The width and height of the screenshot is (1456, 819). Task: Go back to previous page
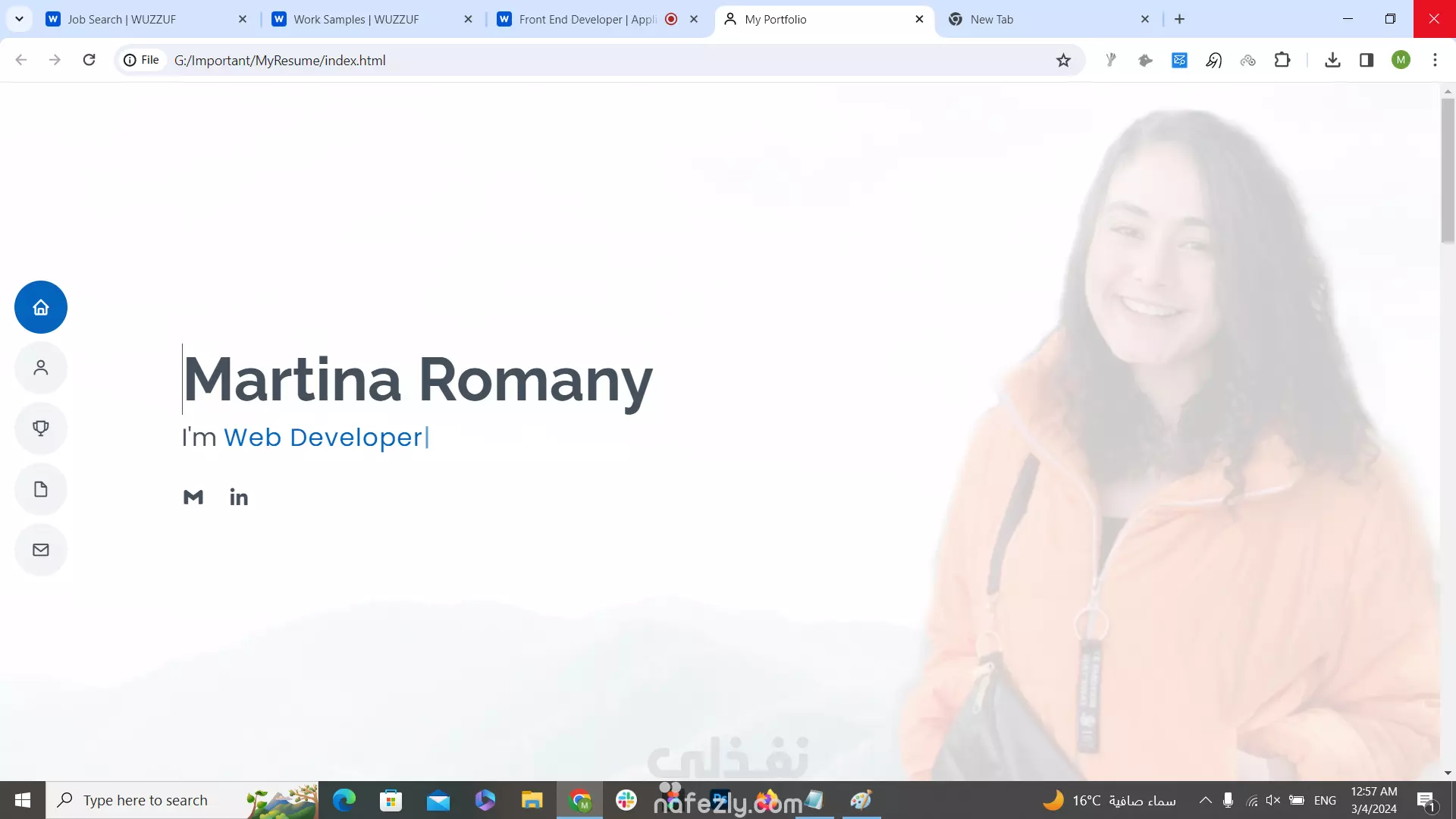(21, 60)
